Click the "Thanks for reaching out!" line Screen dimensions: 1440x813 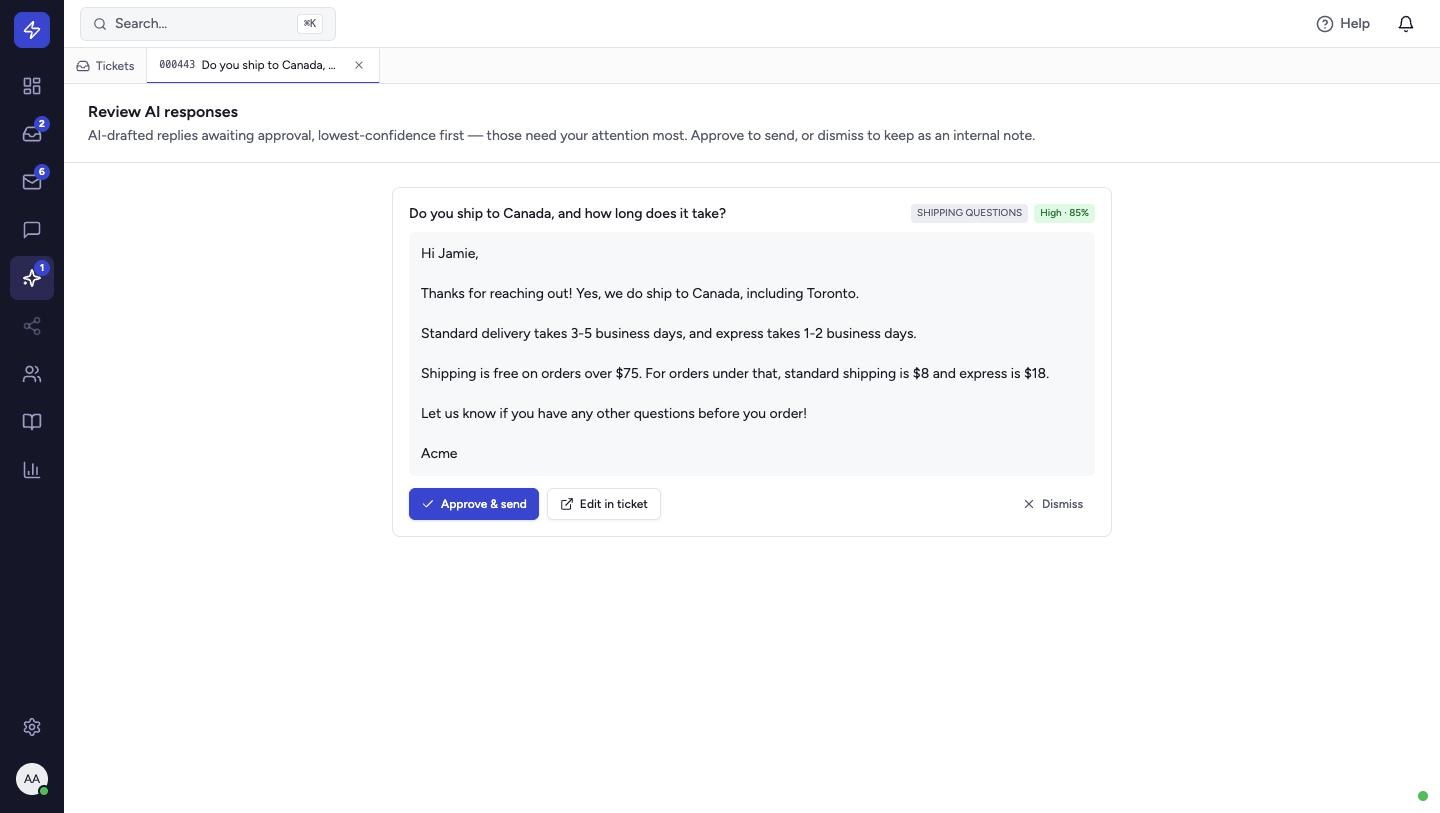(x=640, y=293)
